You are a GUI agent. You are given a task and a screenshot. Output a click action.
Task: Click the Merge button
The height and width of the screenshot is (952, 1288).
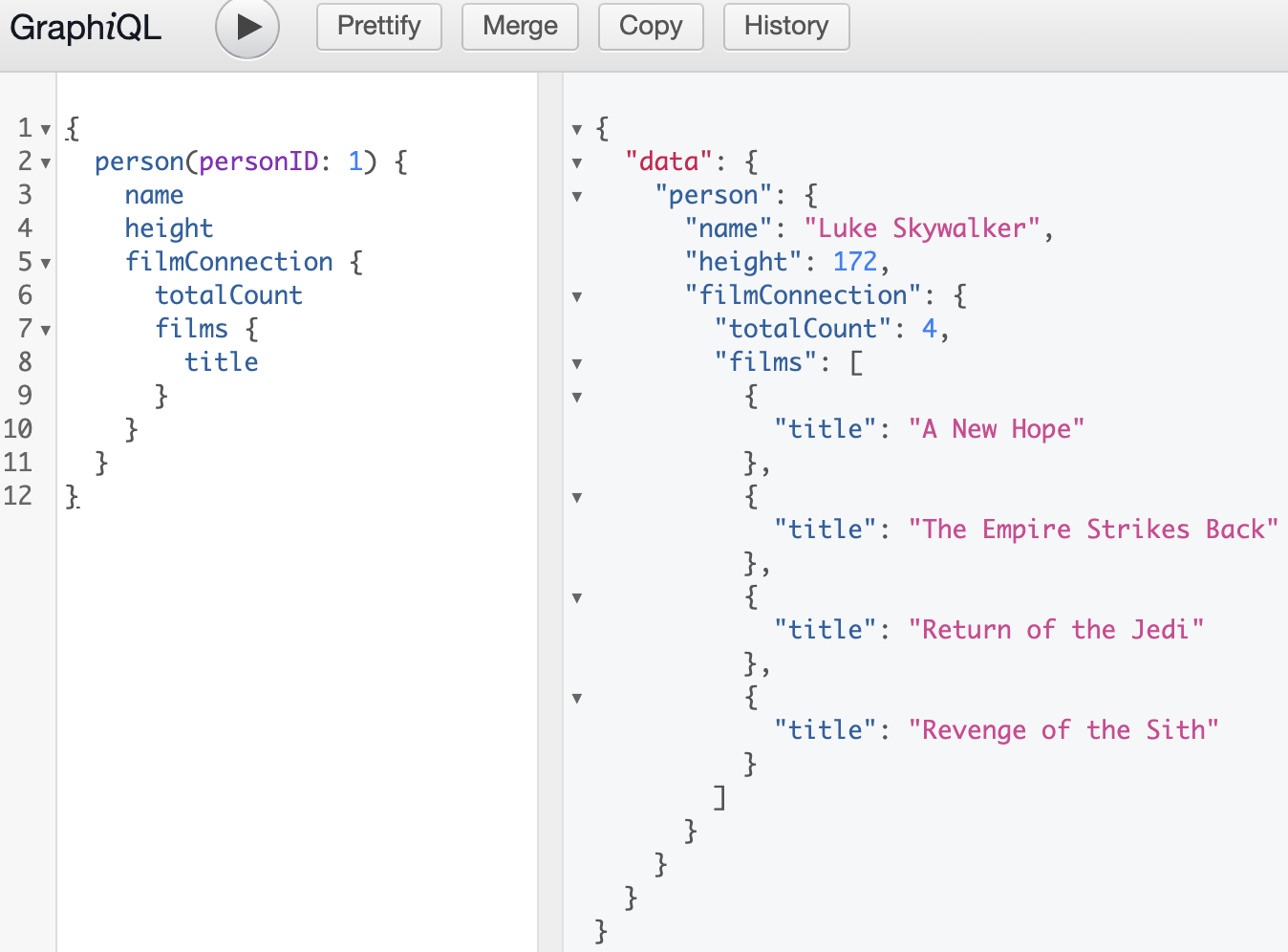coord(520,26)
